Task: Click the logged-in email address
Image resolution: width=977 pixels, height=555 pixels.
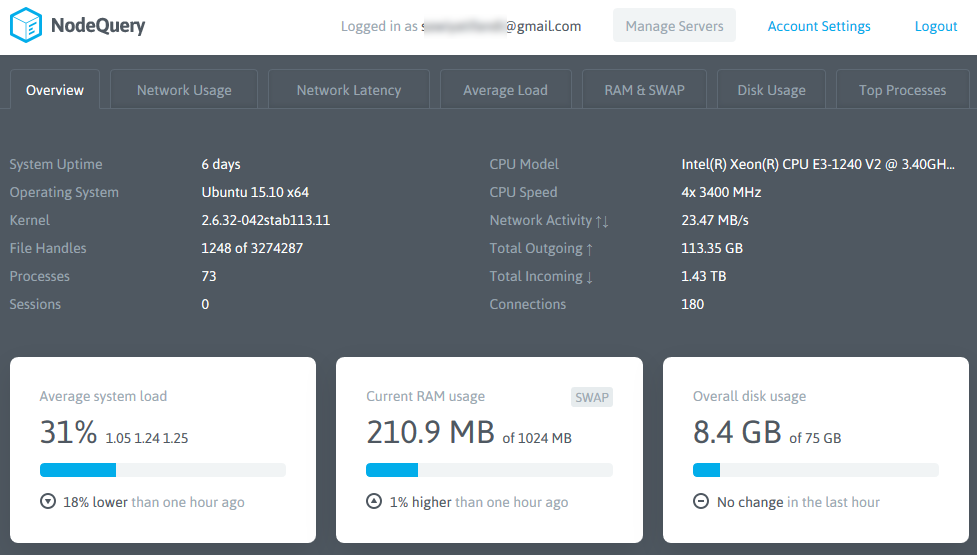Action: point(502,26)
